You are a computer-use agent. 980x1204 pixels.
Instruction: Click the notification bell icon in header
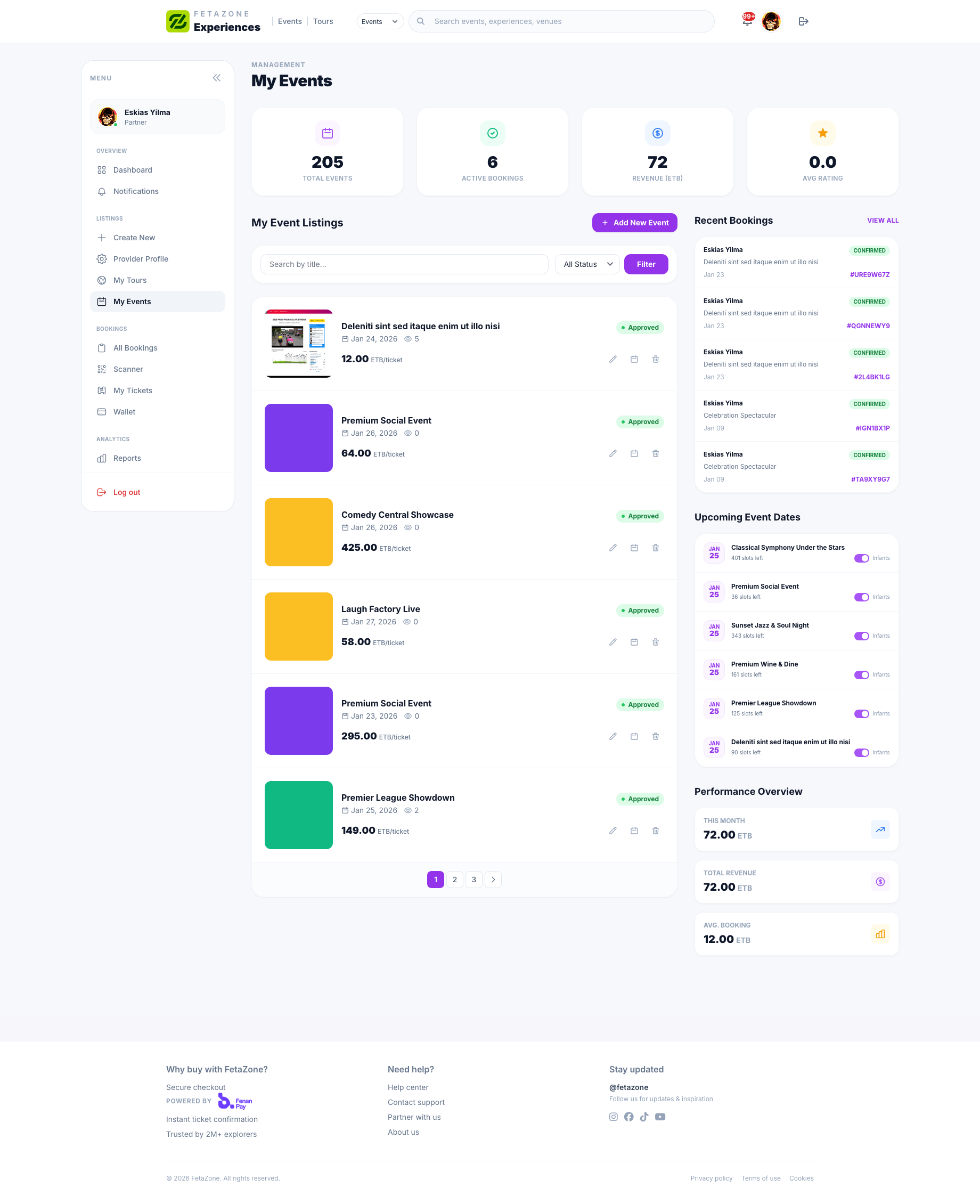(x=747, y=21)
